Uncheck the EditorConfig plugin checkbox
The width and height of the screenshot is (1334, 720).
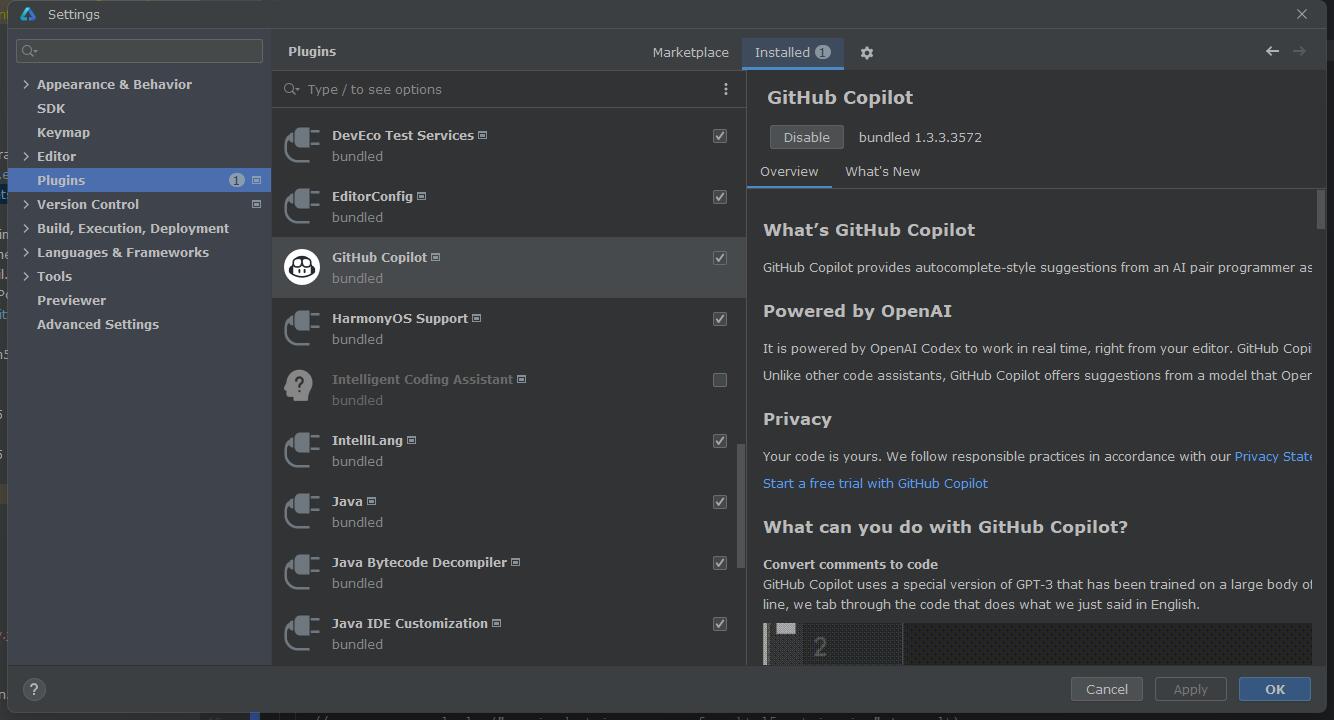pyautogui.click(x=720, y=197)
